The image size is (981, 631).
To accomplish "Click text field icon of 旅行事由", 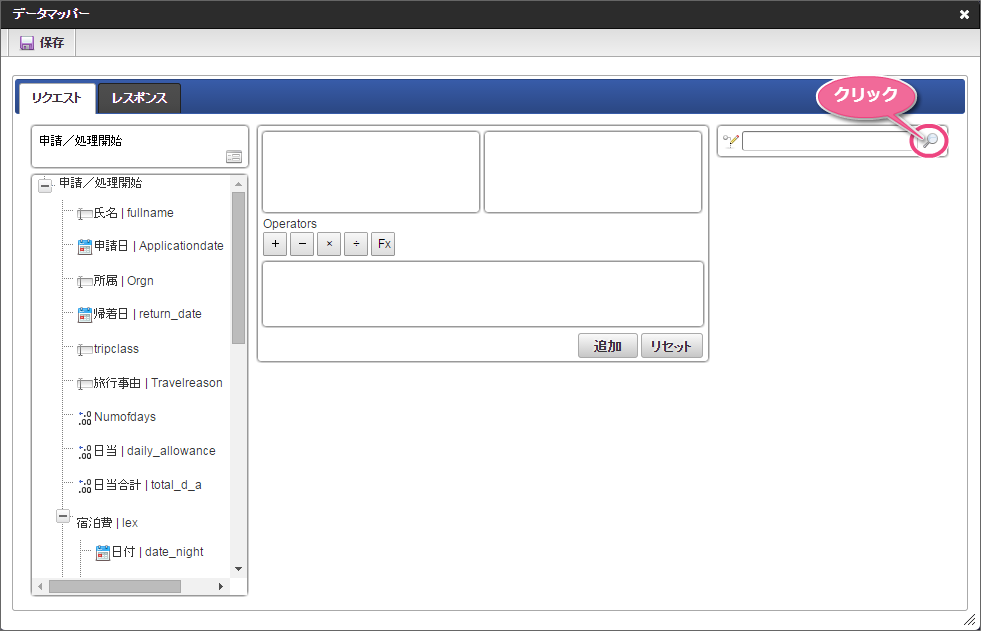I will point(84,384).
